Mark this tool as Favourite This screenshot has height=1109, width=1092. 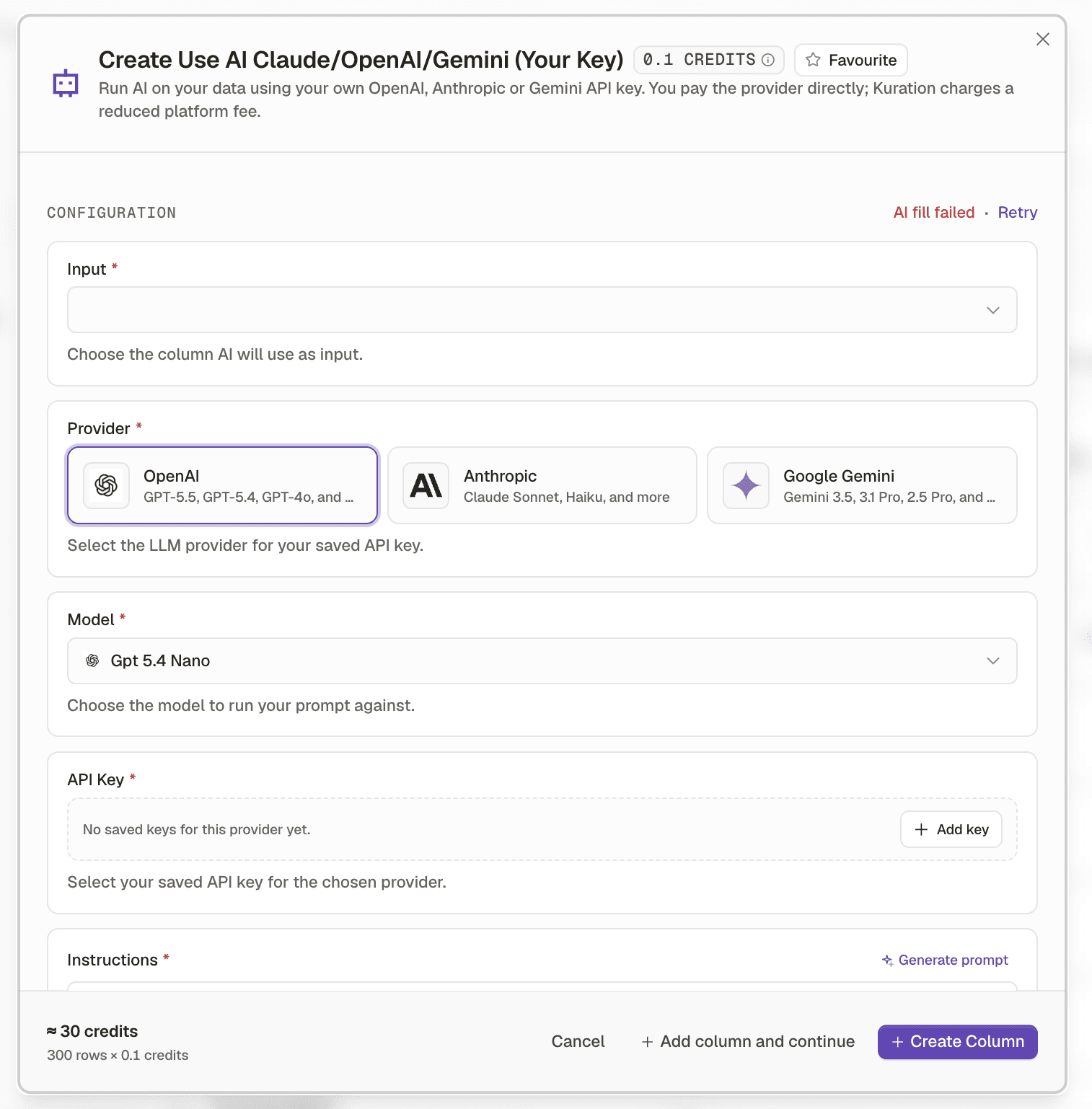pos(850,60)
